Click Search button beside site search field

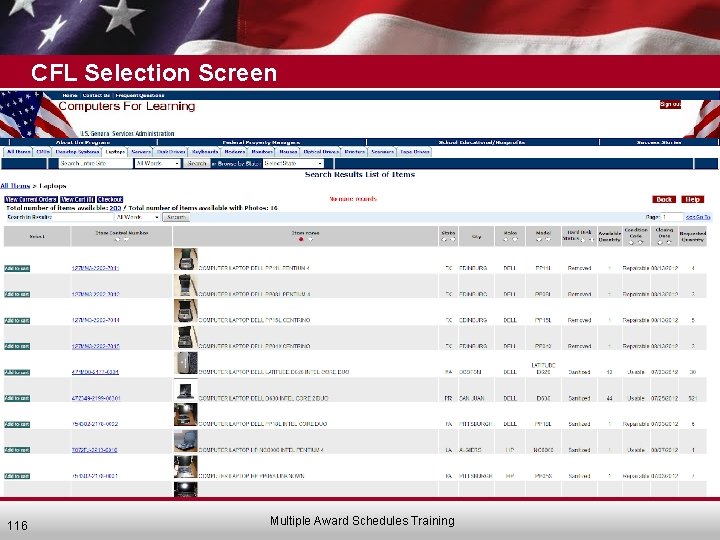[x=197, y=163]
